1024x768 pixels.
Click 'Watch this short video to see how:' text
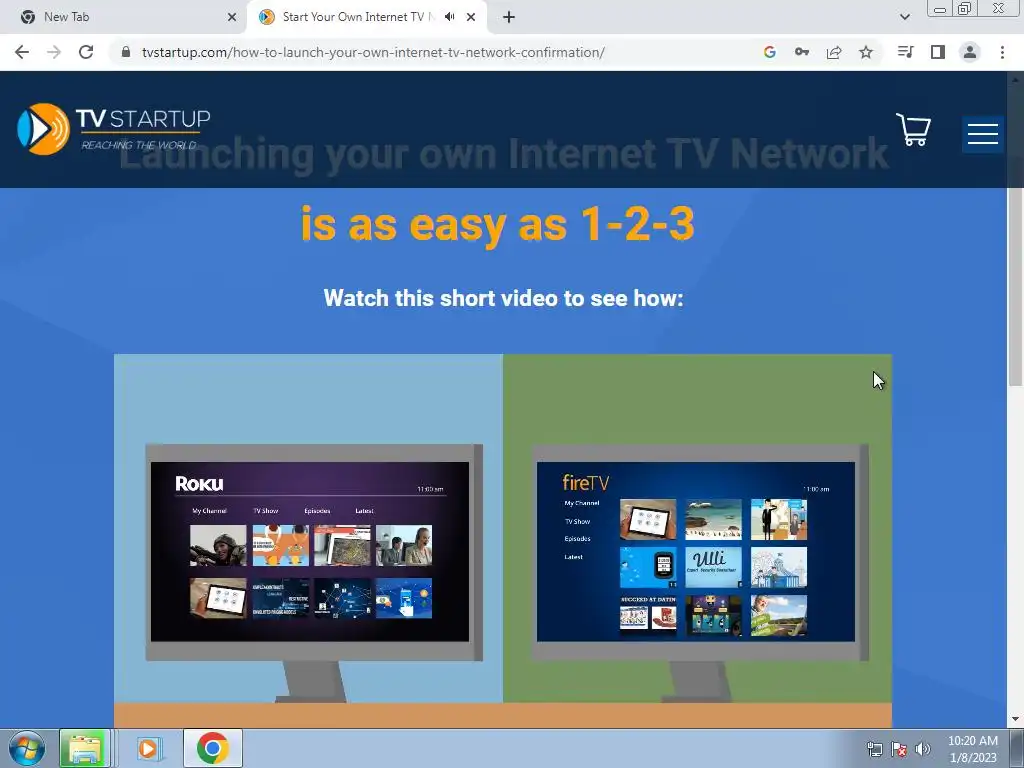tap(504, 298)
